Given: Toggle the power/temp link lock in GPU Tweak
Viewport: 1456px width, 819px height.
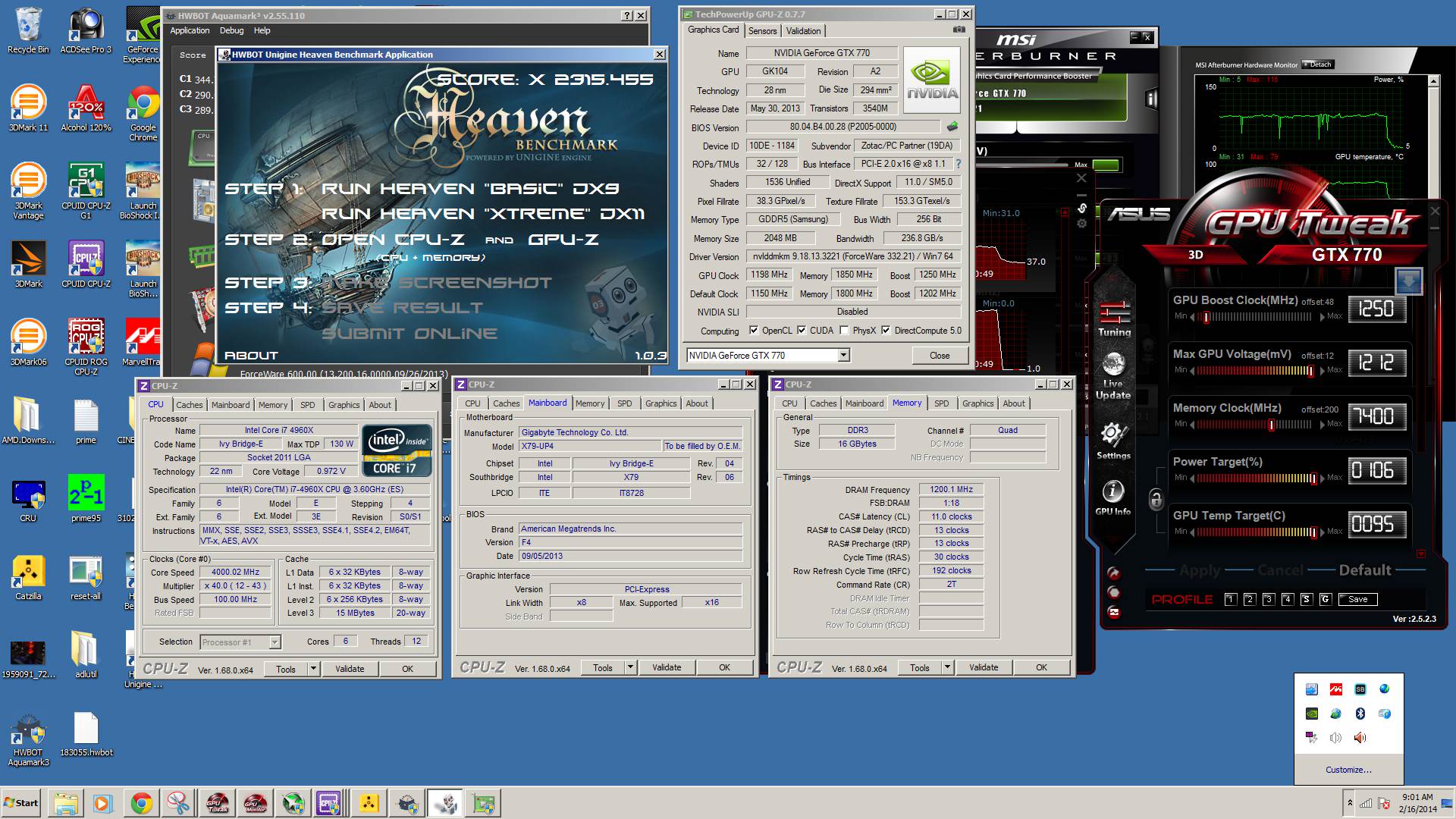Looking at the screenshot, I should pos(1156,499).
